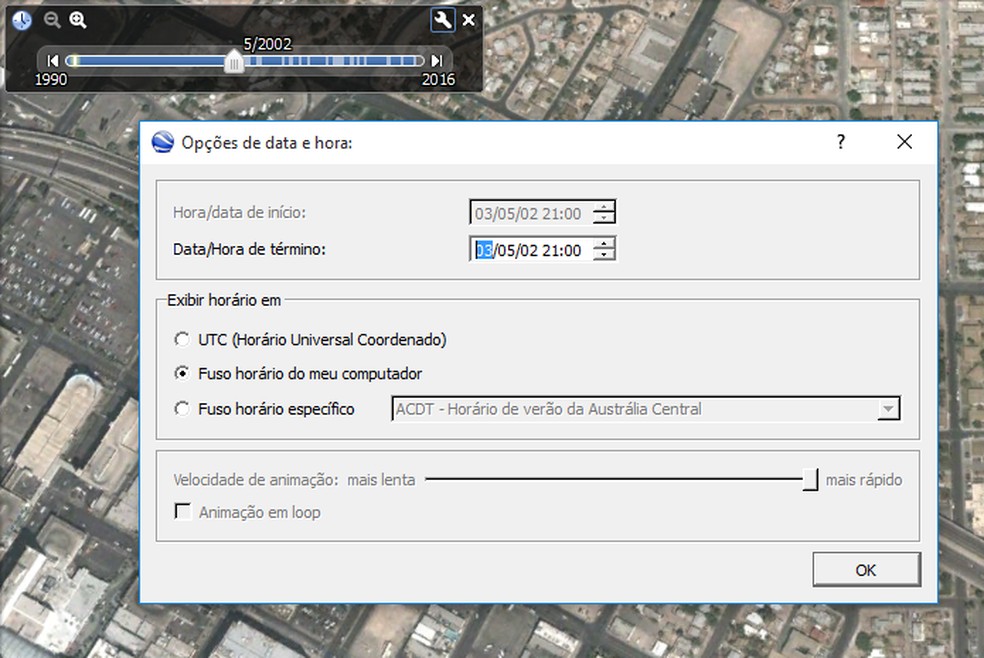Toggle Animação em loop checkbox
This screenshot has width=984, height=658.
click(x=183, y=511)
